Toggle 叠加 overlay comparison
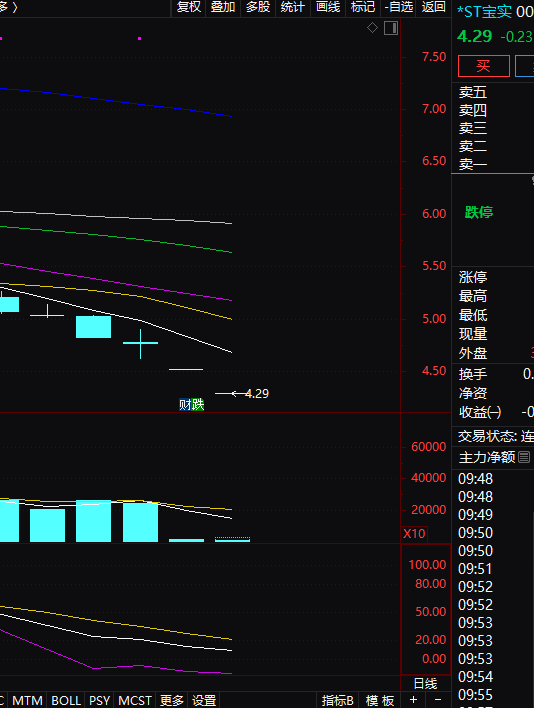 [x=223, y=7]
